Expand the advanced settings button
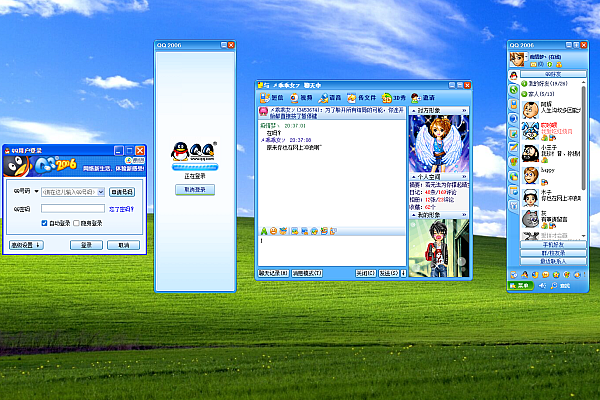 point(26,245)
